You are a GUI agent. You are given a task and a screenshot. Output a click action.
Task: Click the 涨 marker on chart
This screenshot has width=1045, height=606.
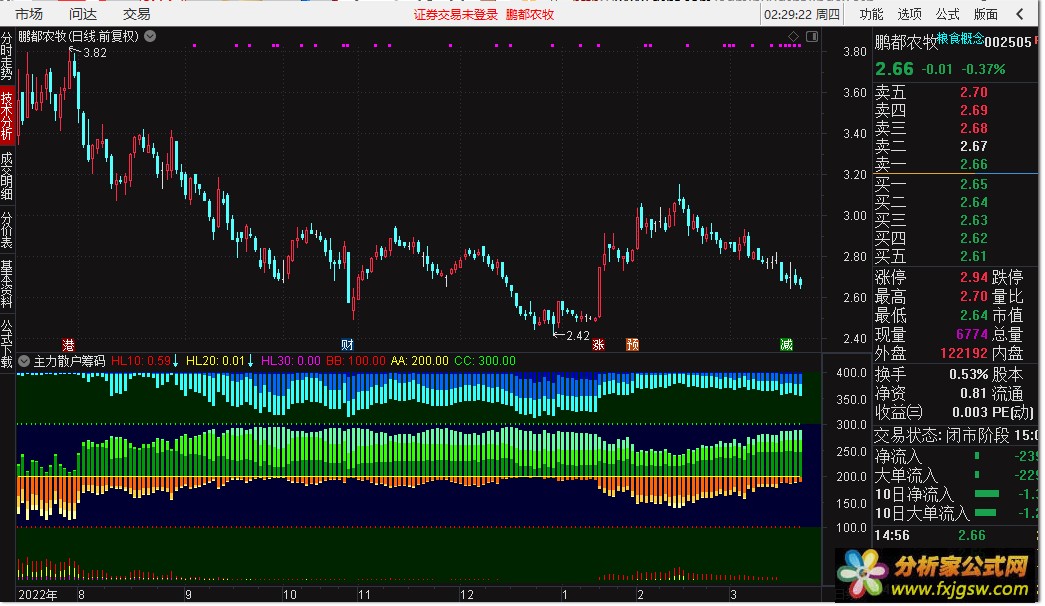click(x=598, y=345)
